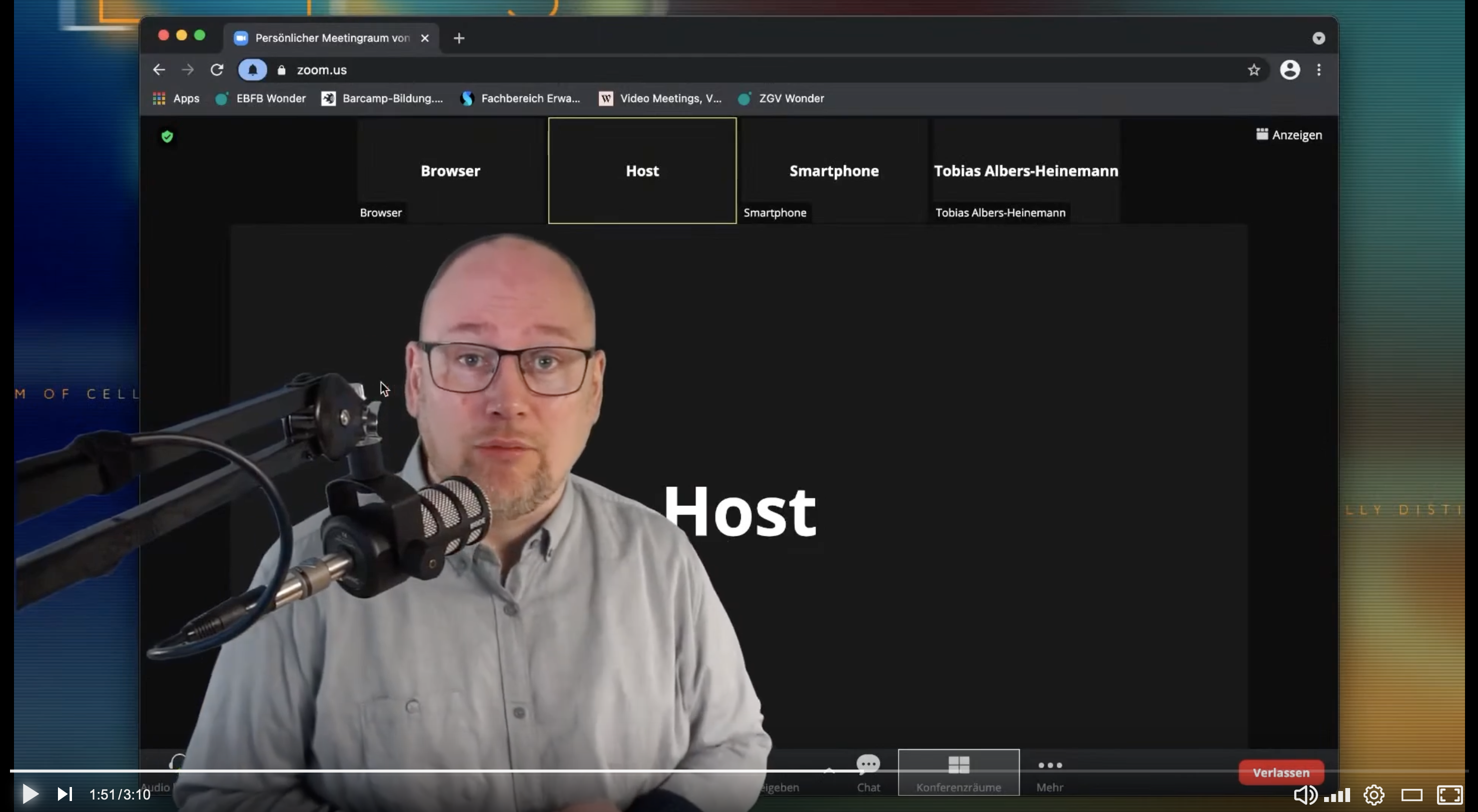Click the browser reload icon
The width and height of the screenshot is (1478, 812).
217,70
